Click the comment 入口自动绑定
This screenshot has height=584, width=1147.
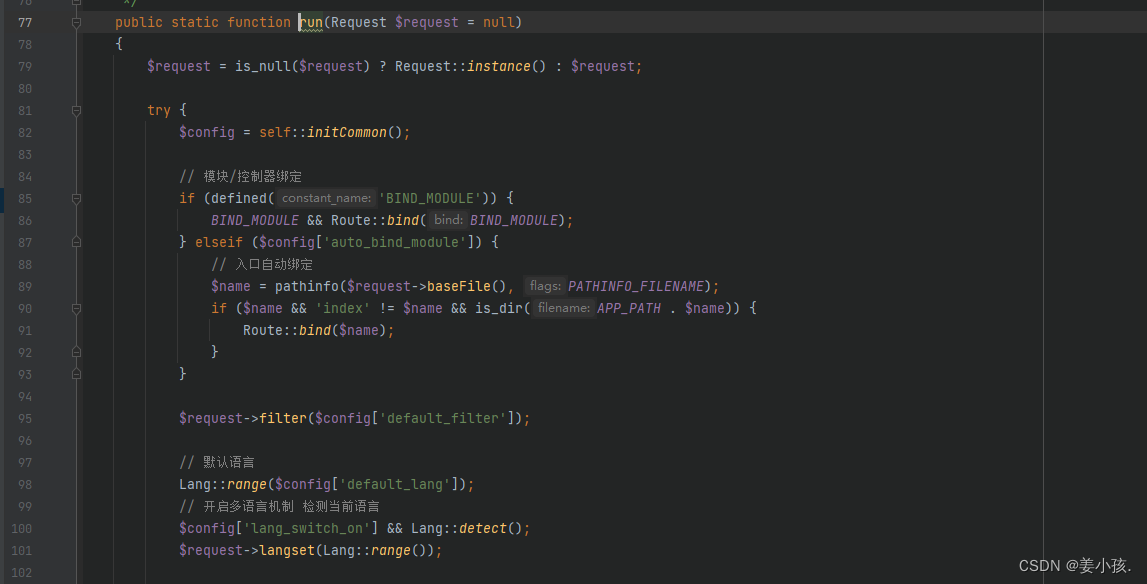pyautogui.click(x=262, y=264)
